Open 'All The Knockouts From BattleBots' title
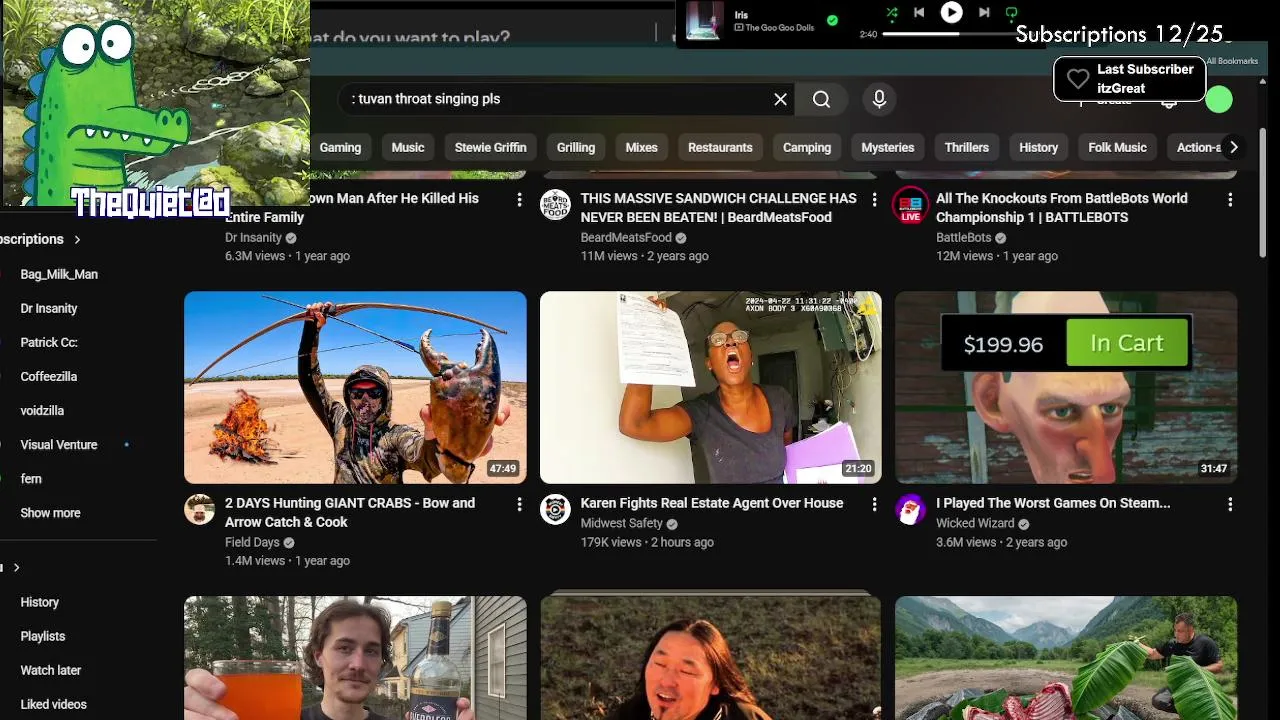Image resolution: width=1280 pixels, height=720 pixels. pyautogui.click(x=1062, y=207)
